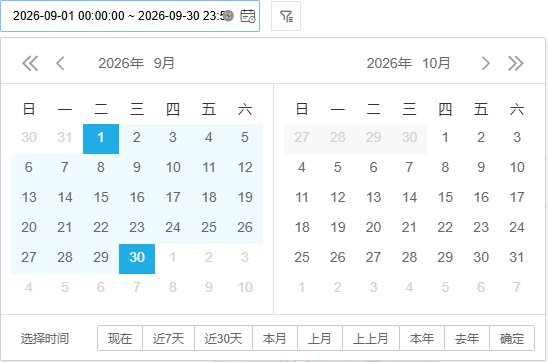Pick September 9 in the calendar

137,167
